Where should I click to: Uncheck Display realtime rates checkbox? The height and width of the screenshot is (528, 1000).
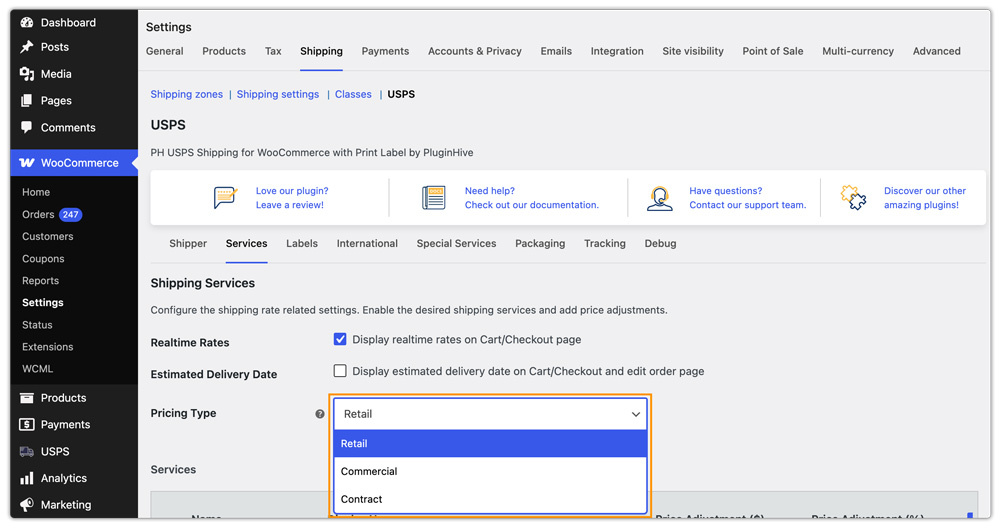(340, 339)
